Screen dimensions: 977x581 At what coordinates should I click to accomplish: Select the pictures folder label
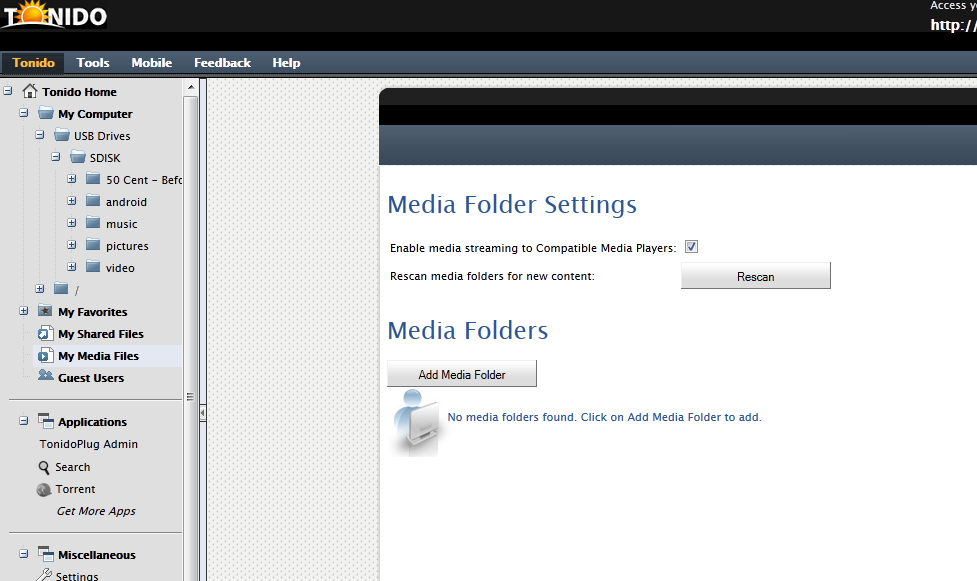coord(127,246)
